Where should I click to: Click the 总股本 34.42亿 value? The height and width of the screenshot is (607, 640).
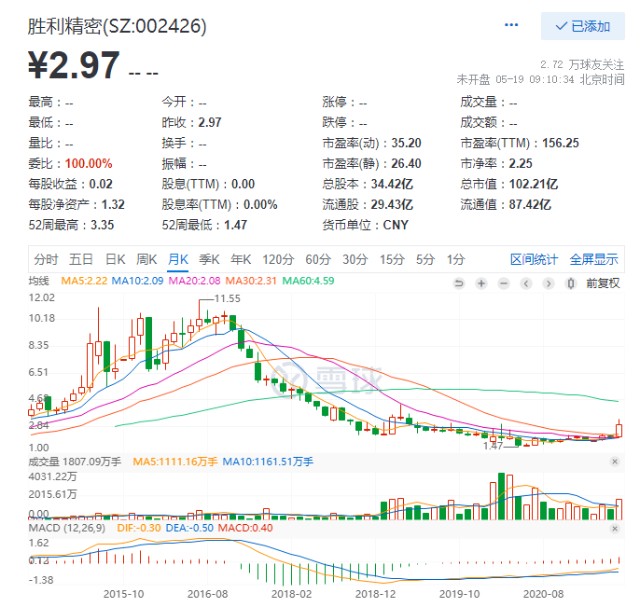click(392, 184)
